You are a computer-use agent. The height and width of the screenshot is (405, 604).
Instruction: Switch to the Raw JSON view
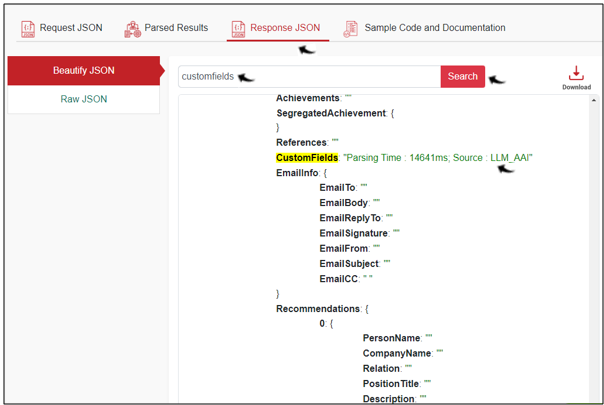tap(83, 99)
